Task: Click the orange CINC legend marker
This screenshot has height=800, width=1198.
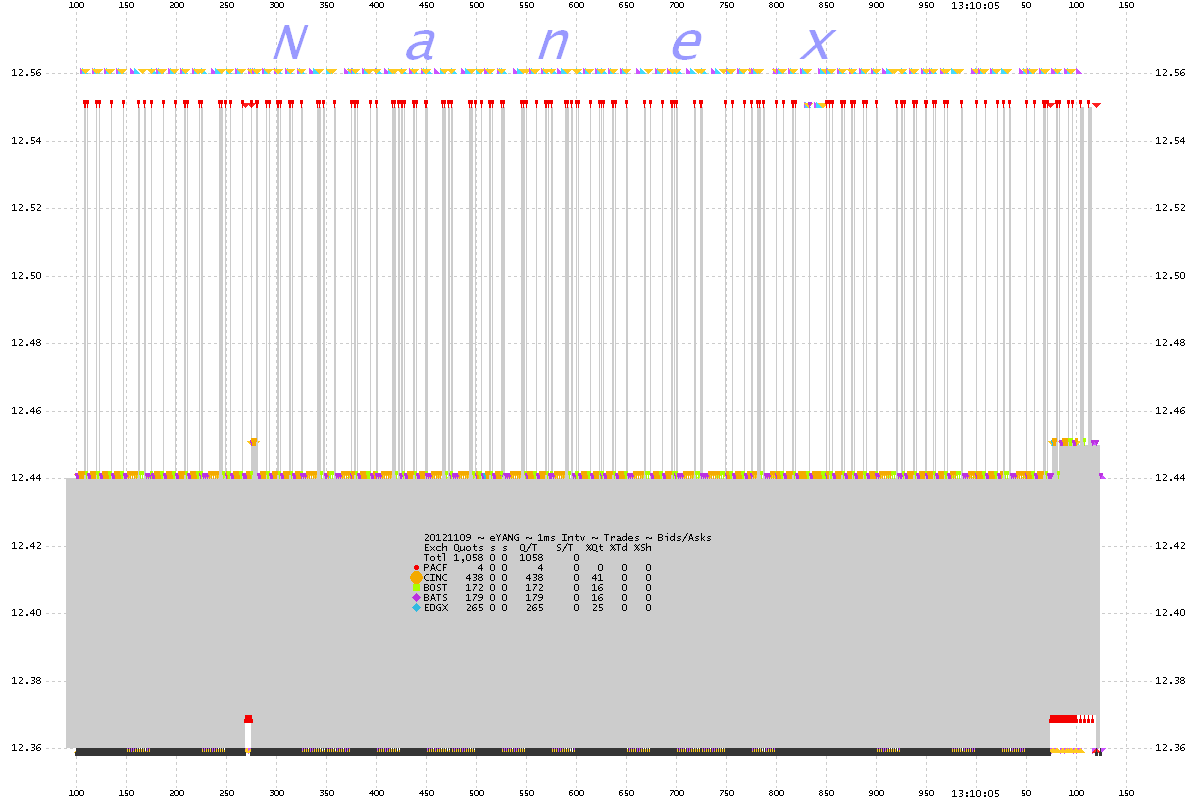Action: pyautogui.click(x=416, y=578)
